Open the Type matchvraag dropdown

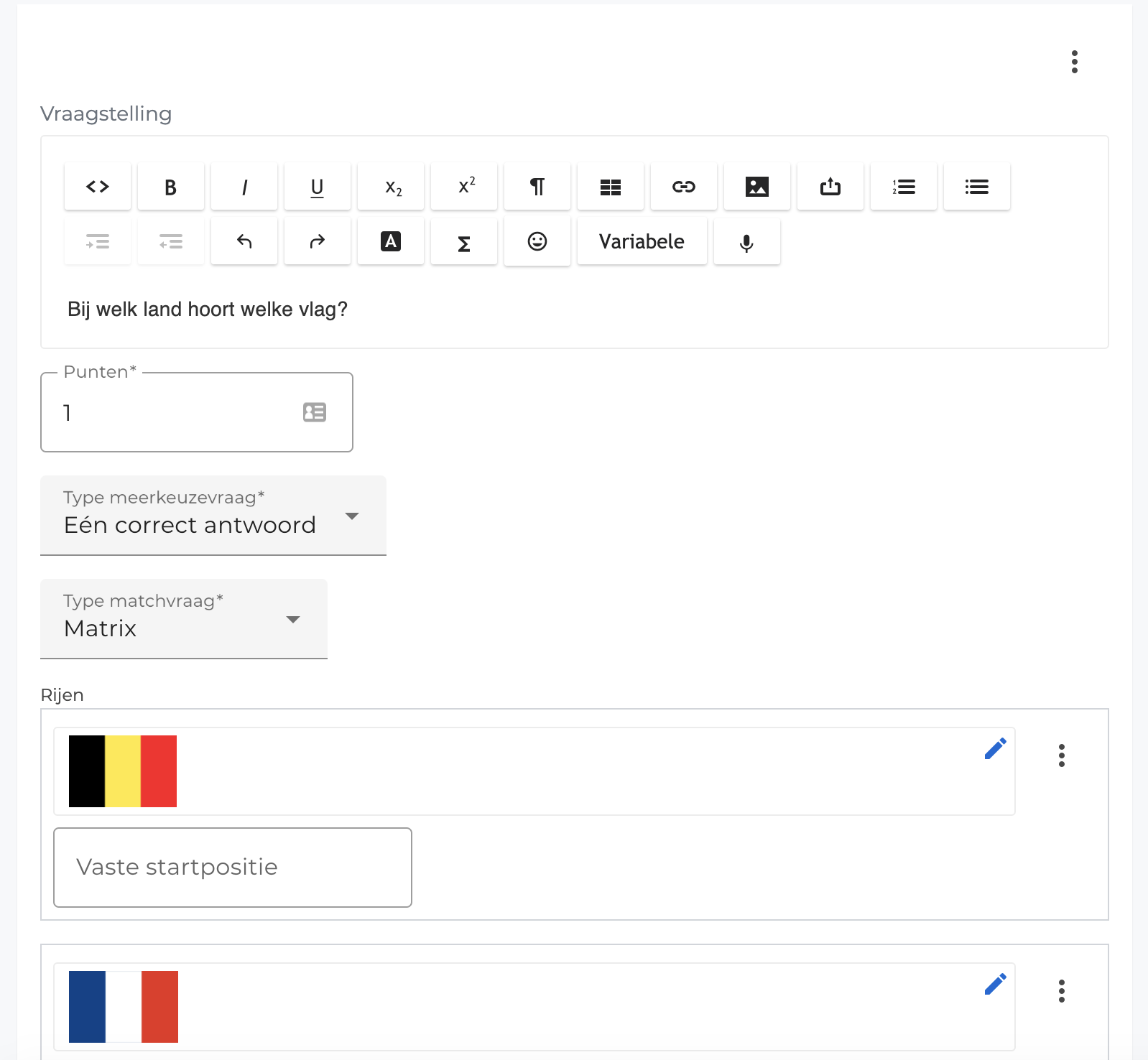pos(184,619)
